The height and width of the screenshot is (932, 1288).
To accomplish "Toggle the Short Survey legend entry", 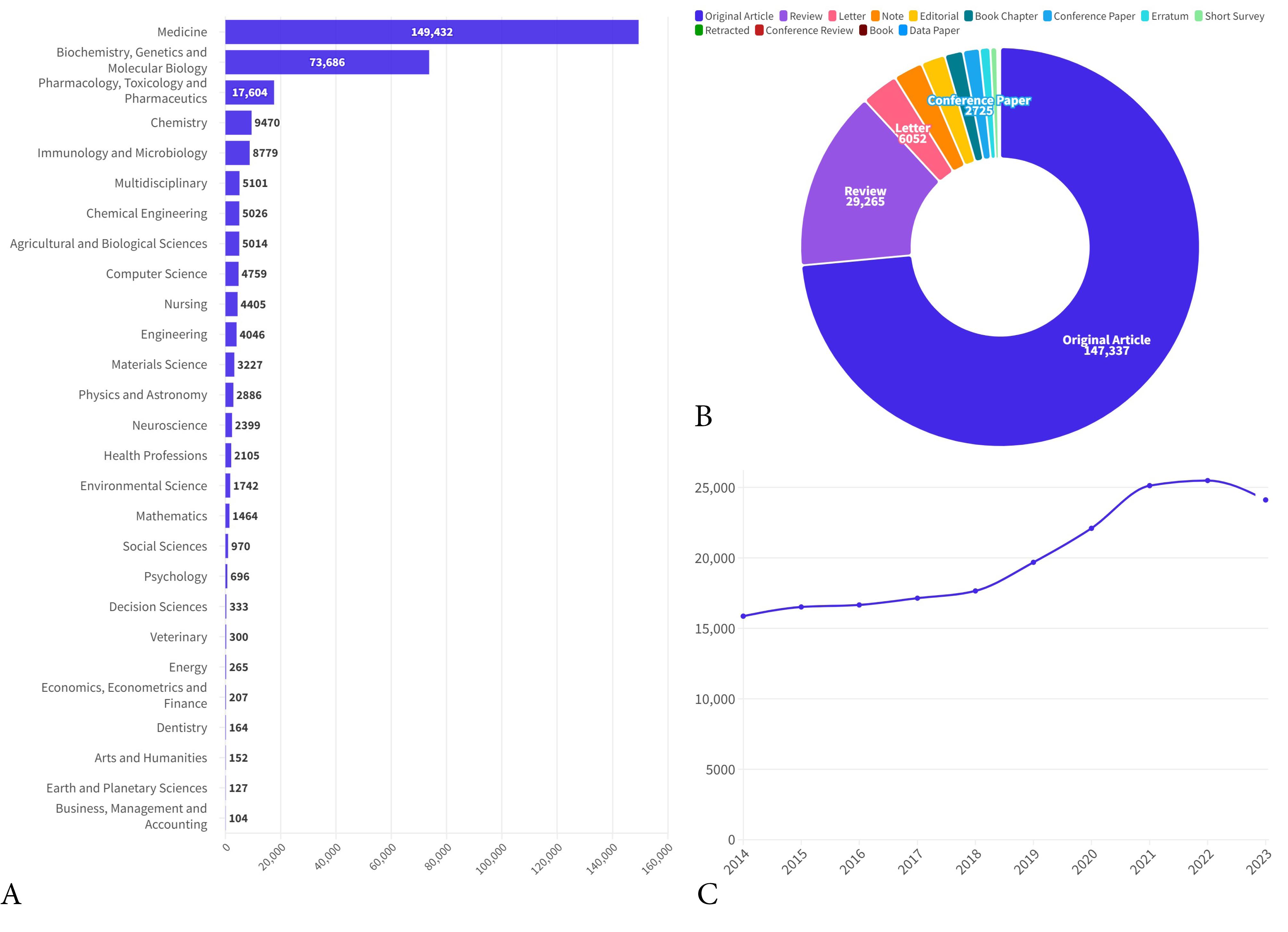I will (1230, 16).
